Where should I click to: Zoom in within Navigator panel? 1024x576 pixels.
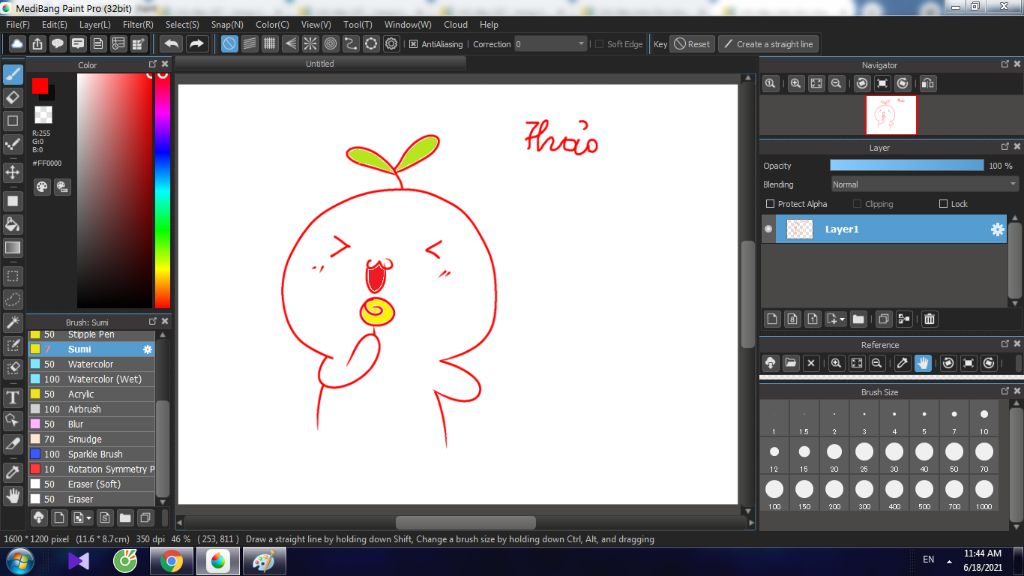pos(795,83)
